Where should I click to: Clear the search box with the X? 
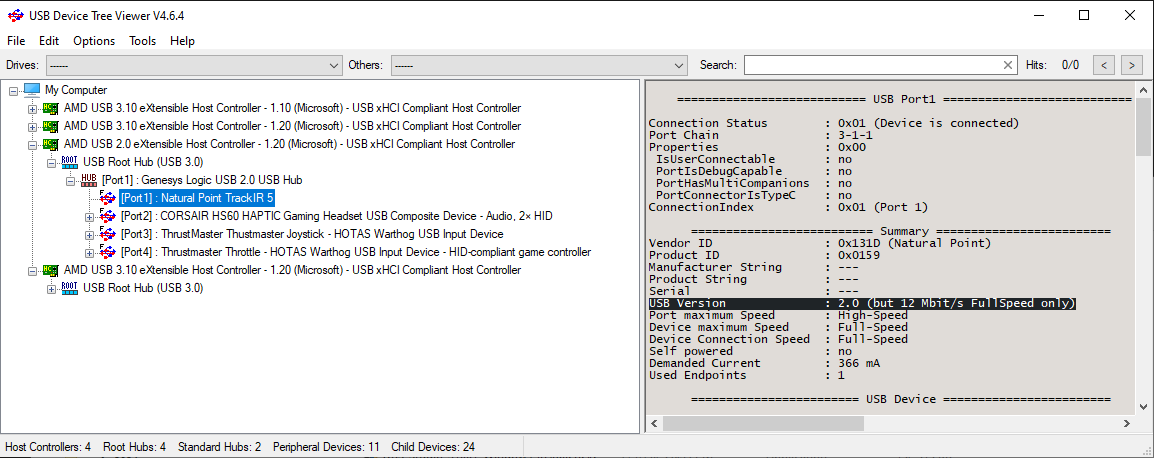1008,65
